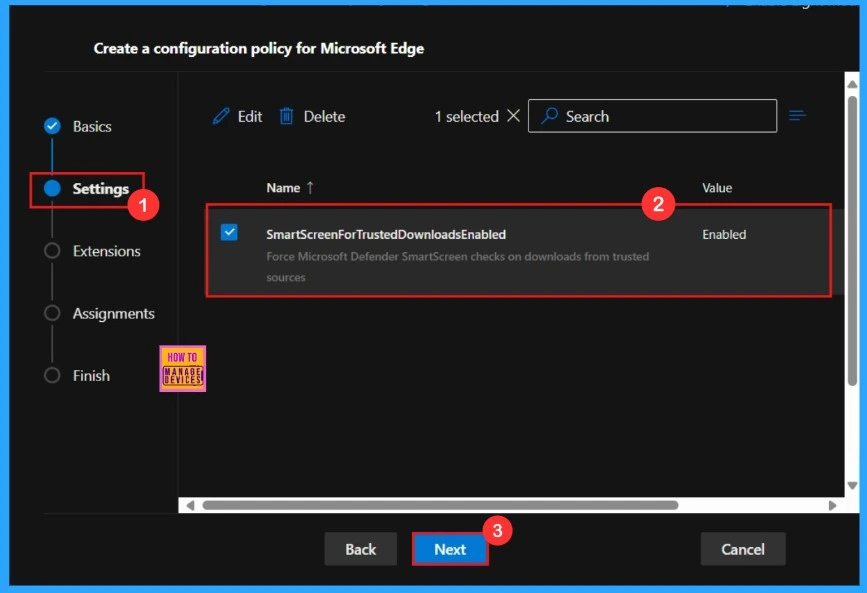Select the Settings step

pyautogui.click(x=101, y=189)
